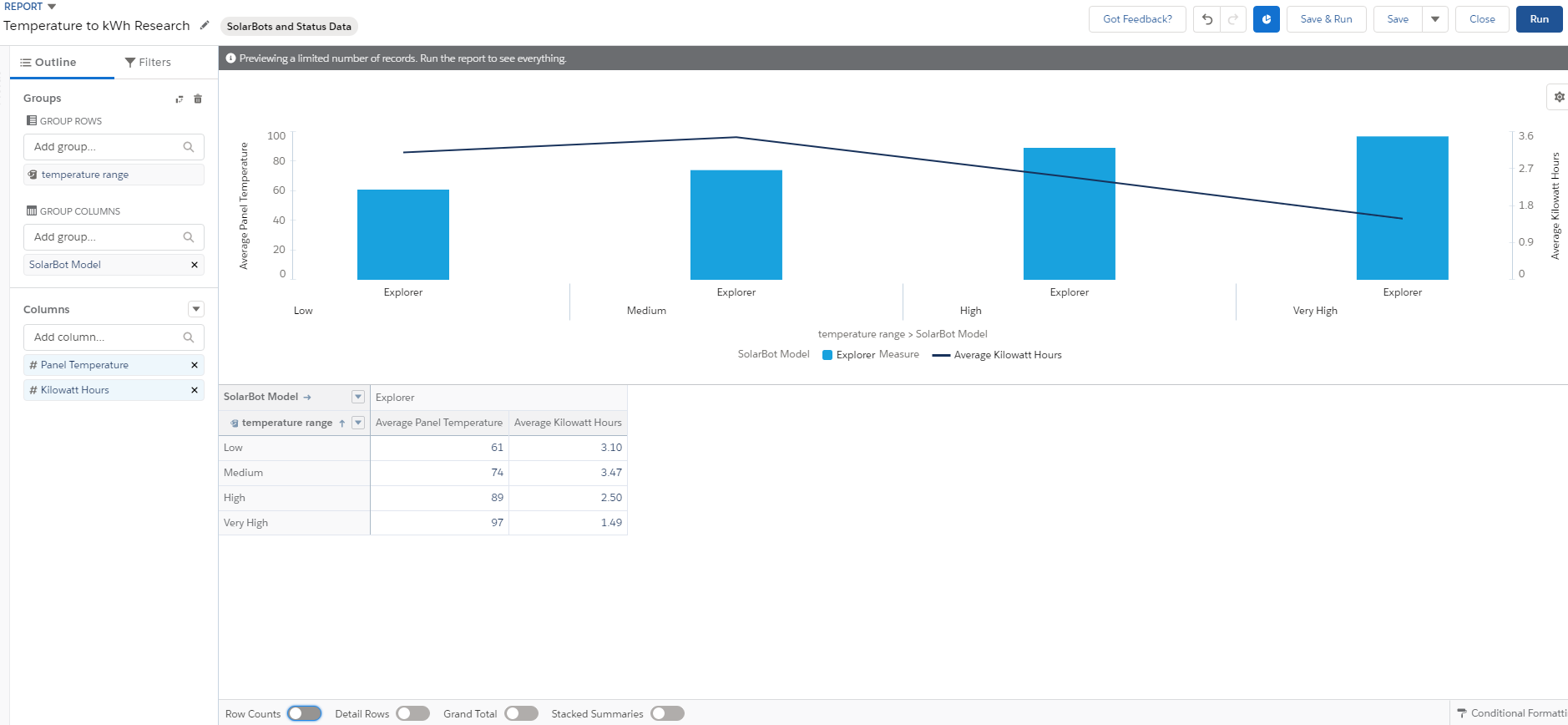Turn on the Detail Rows toggle

tap(412, 713)
